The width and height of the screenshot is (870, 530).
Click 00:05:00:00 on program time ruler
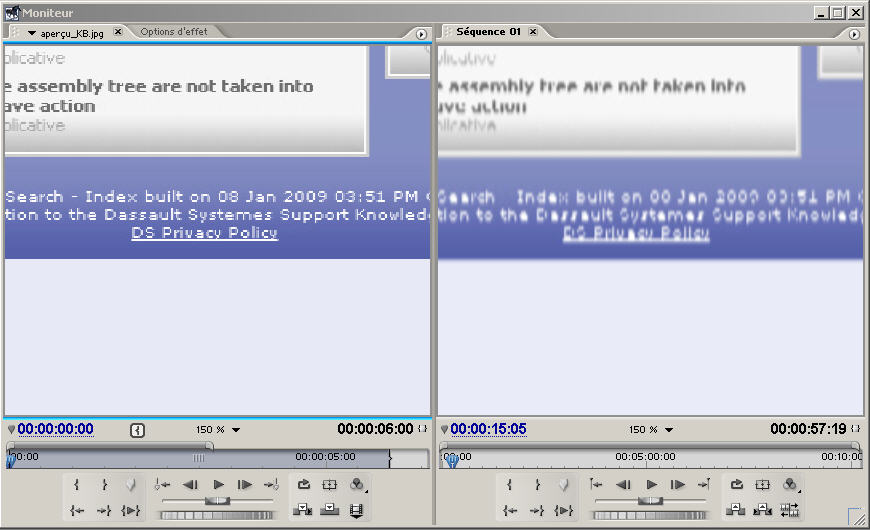pyautogui.click(x=645, y=457)
